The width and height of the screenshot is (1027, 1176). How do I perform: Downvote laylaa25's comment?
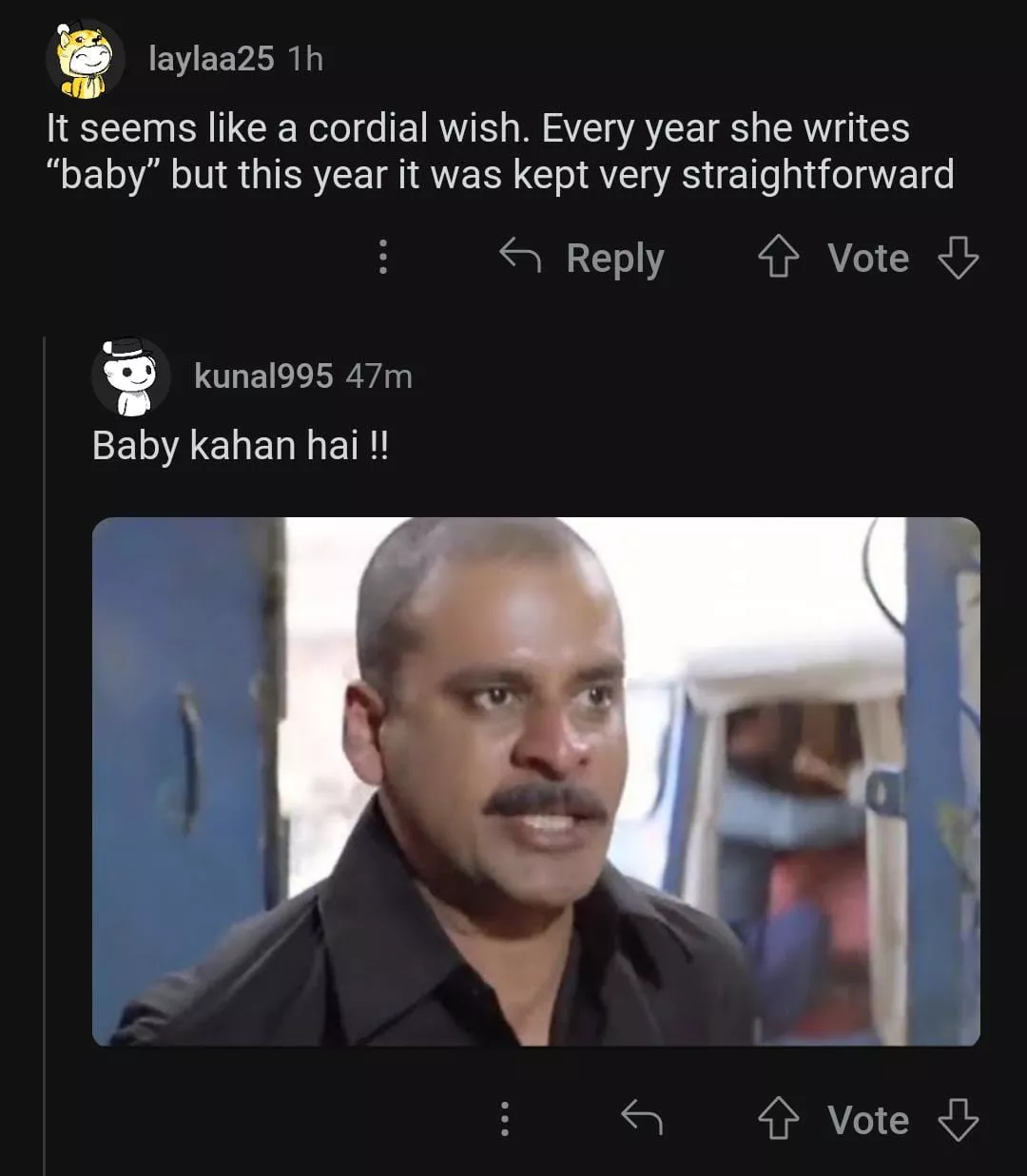(x=958, y=258)
